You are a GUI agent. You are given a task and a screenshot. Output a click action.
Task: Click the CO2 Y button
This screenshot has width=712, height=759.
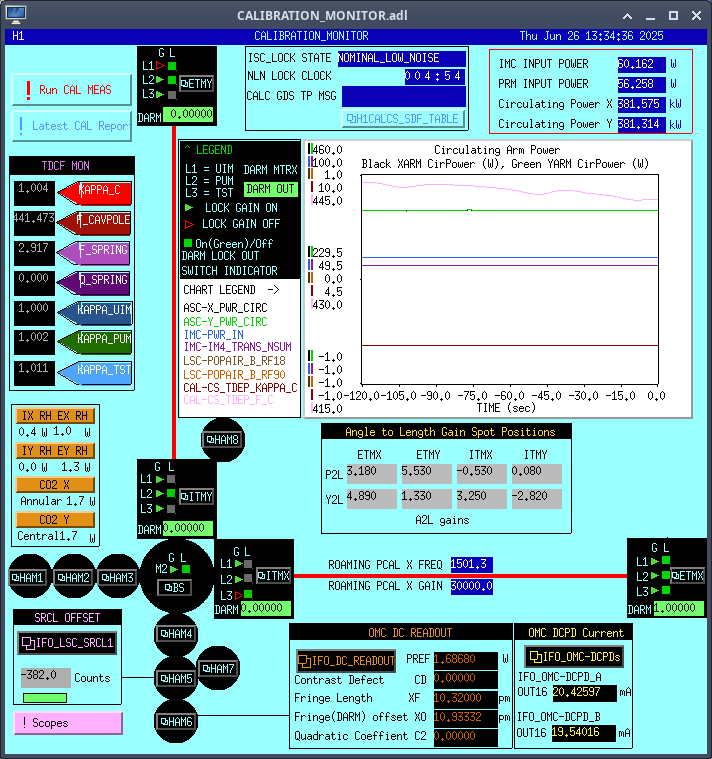(x=55, y=520)
